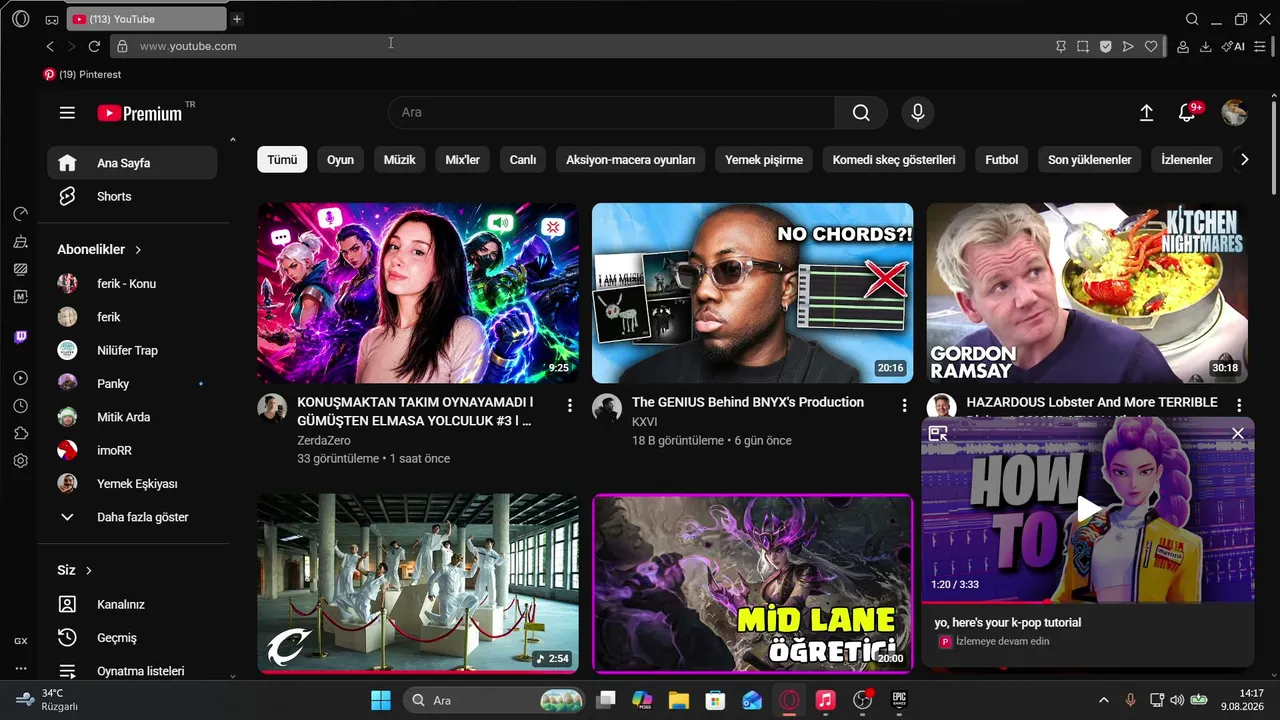Open Pinterest bookmark in bookmarks bar
Image resolution: width=1280 pixels, height=720 pixels.
pyautogui.click(x=82, y=75)
